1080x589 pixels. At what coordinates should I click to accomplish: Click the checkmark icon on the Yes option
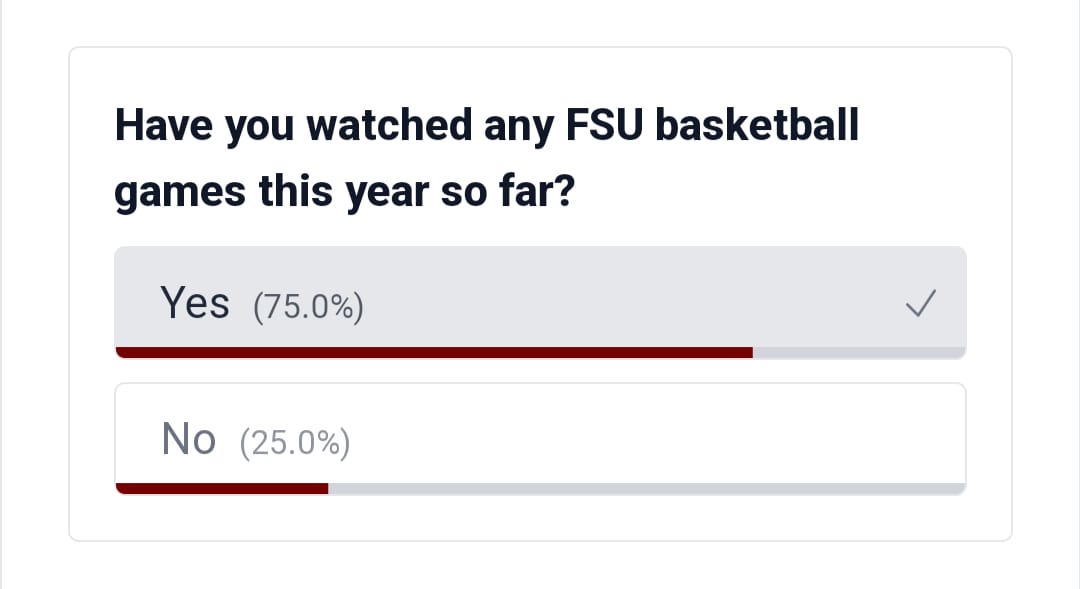[921, 303]
